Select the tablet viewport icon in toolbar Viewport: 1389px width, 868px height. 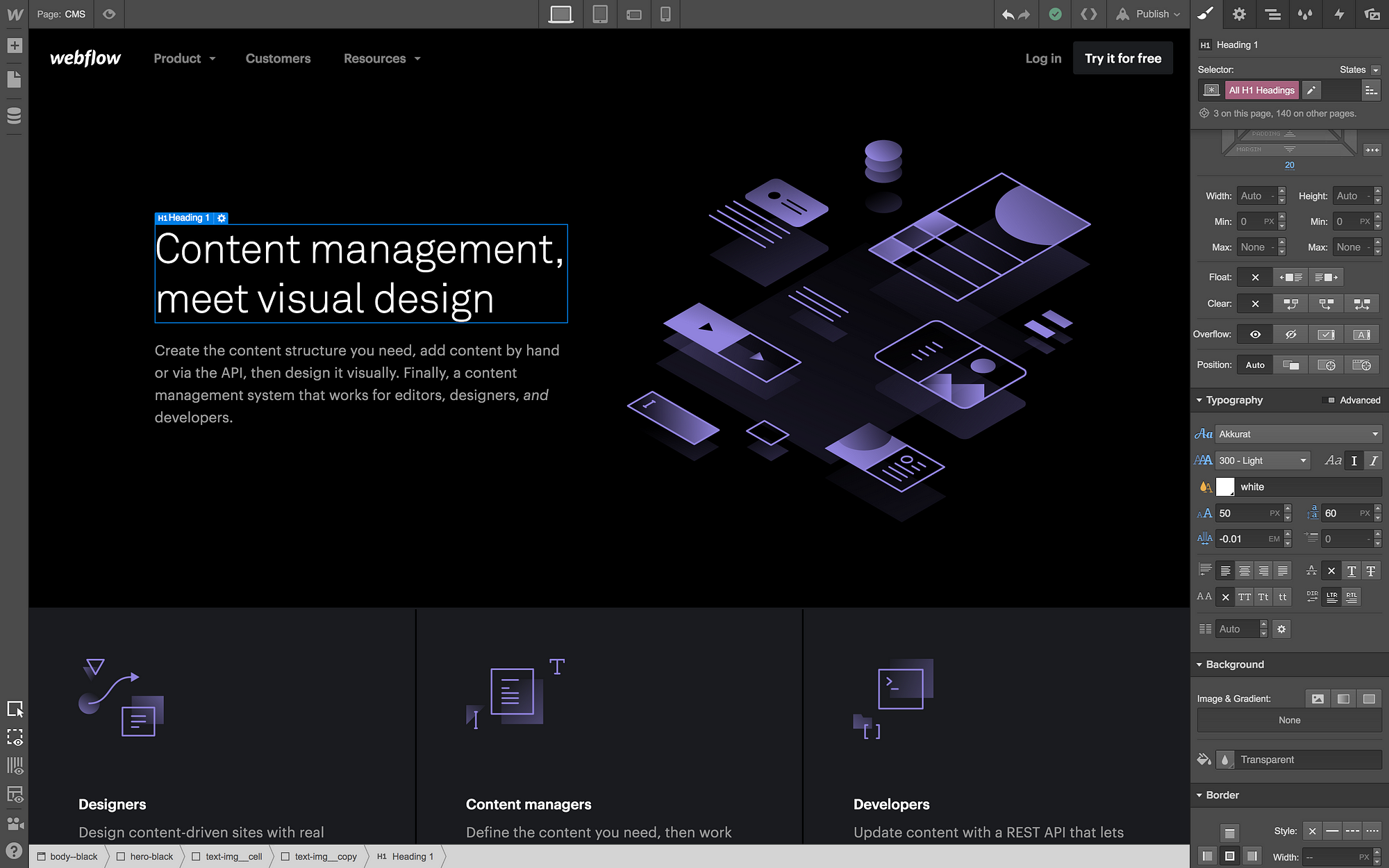(599, 14)
